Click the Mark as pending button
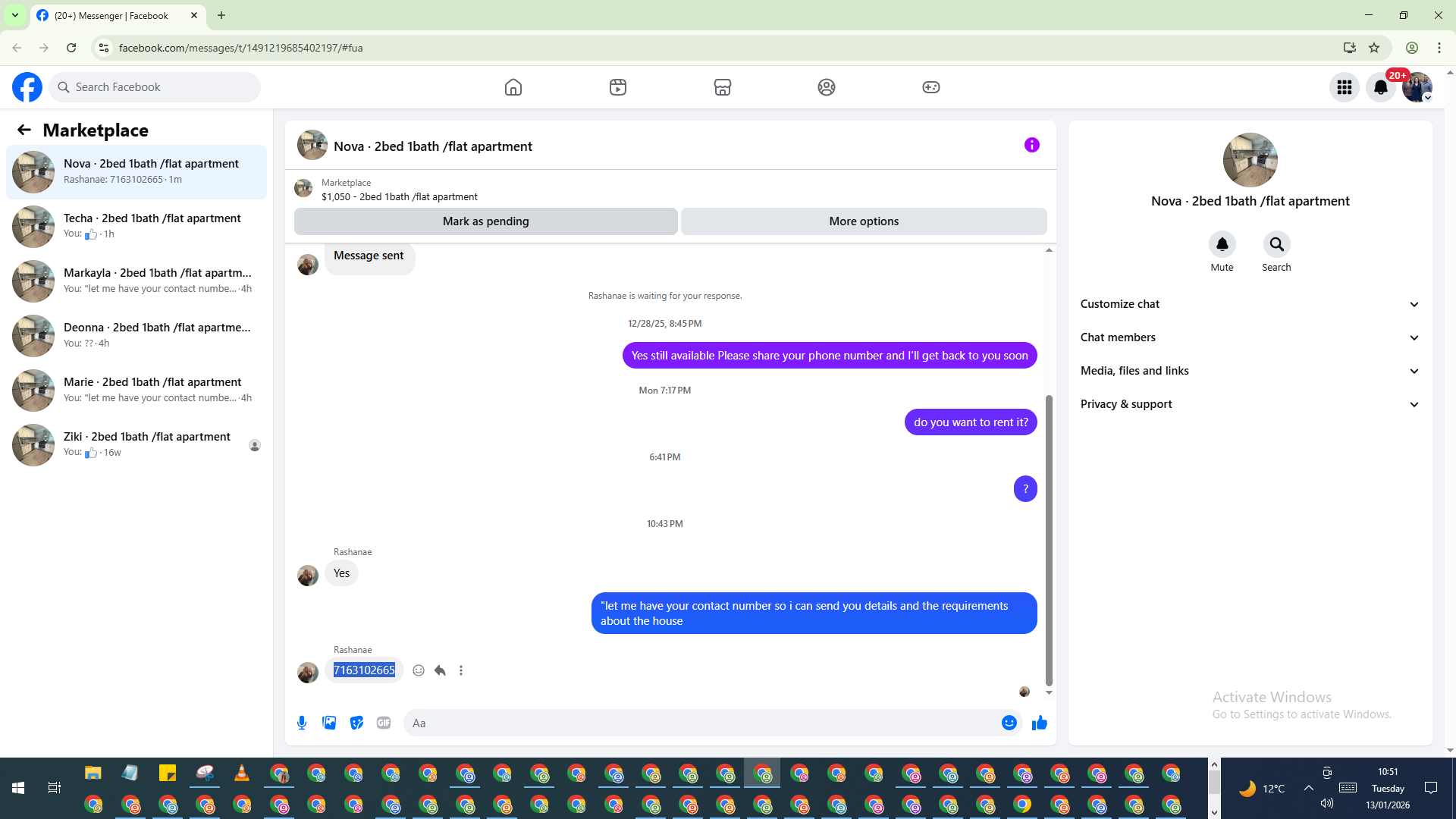 click(x=485, y=221)
